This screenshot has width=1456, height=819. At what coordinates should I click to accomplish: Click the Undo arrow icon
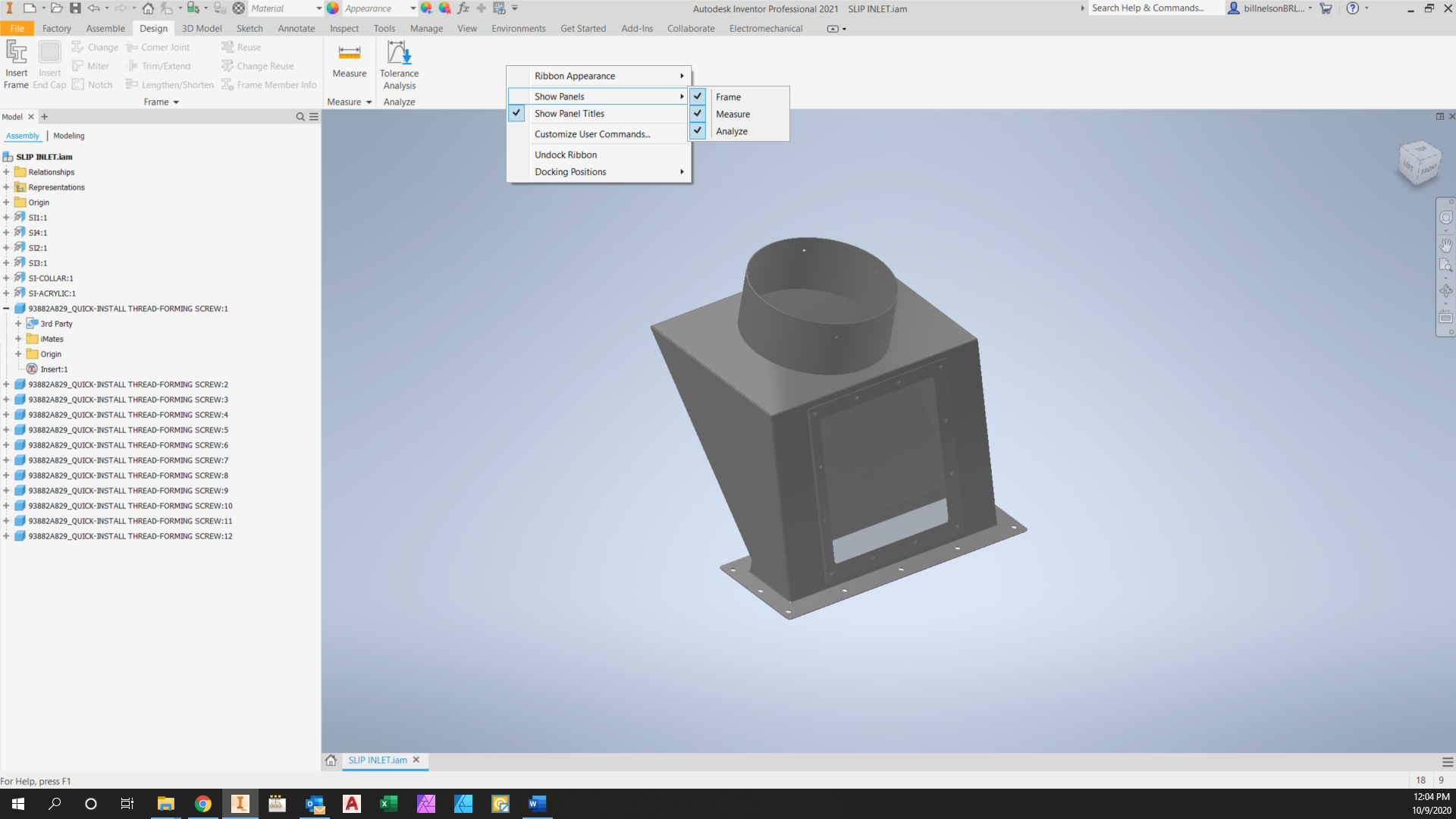pyautogui.click(x=93, y=8)
